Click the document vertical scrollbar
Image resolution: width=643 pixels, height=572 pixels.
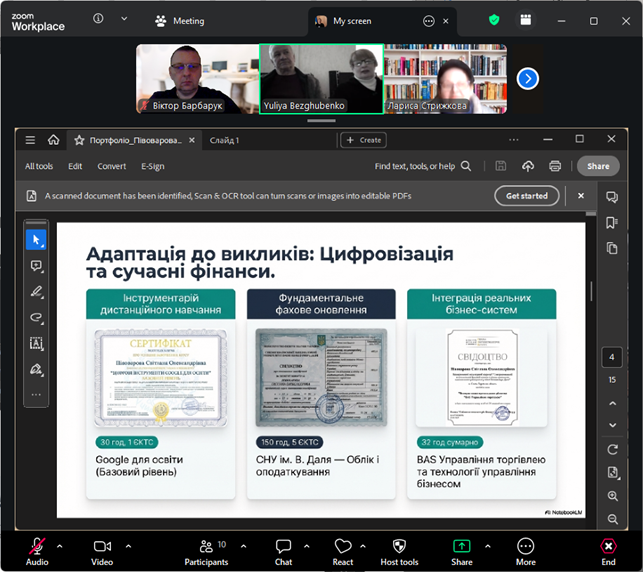(x=591, y=291)
